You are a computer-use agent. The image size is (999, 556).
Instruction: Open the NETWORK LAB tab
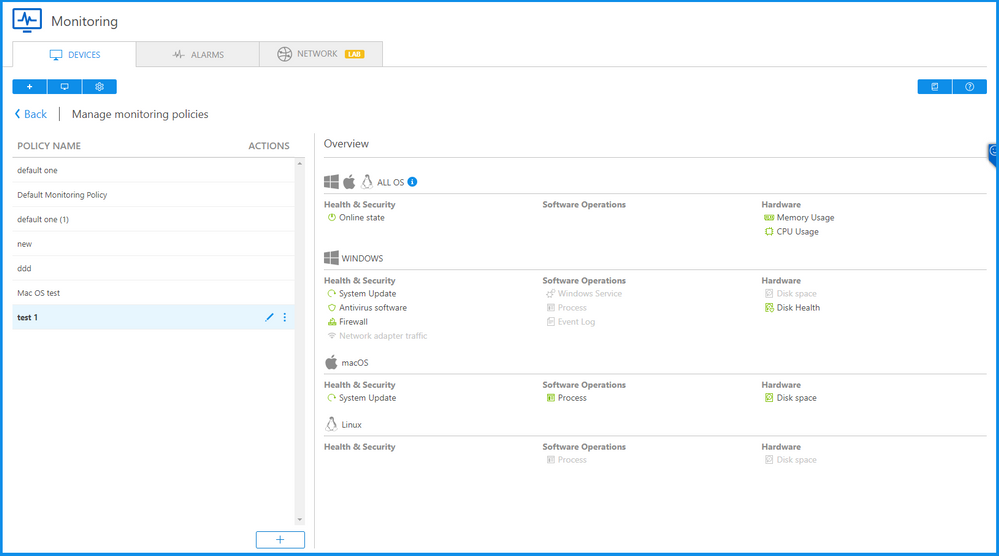pyautogui.click(x=321, y=54)
